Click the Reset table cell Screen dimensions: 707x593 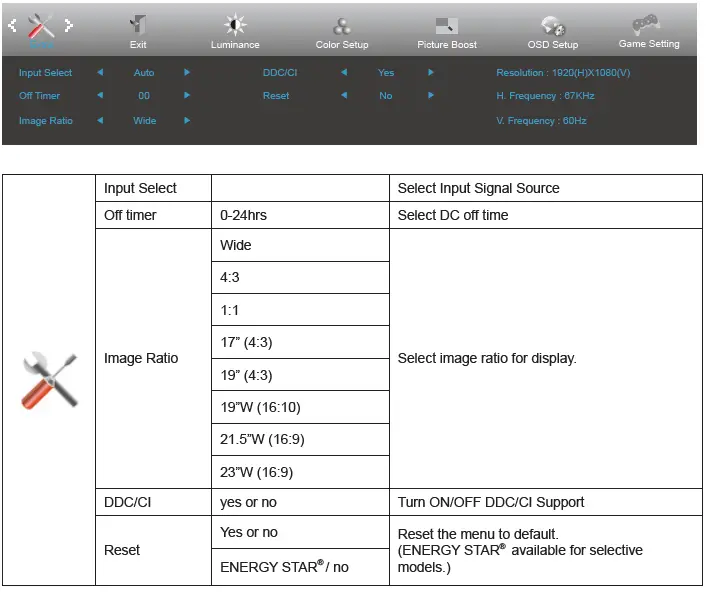(153, 551)
